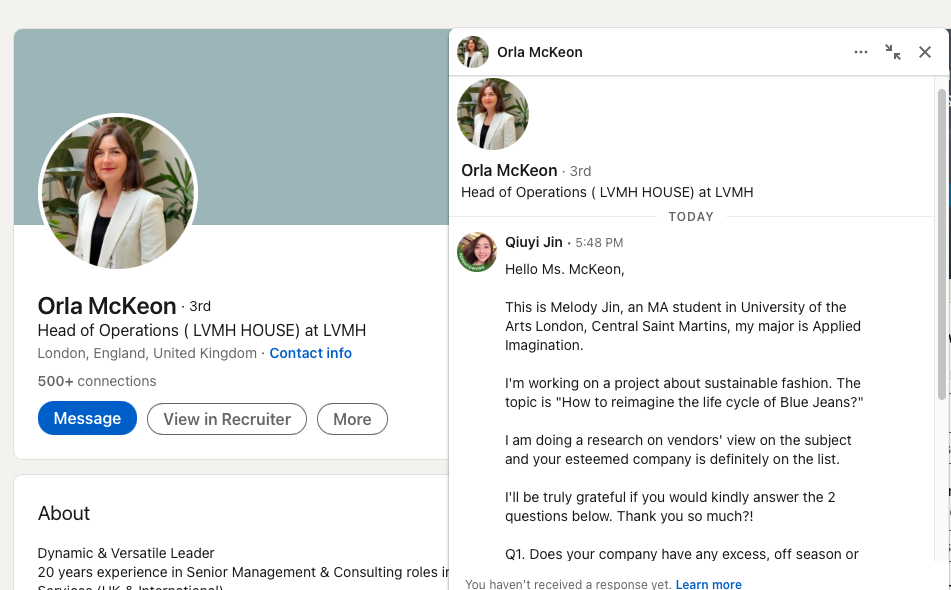Click the 5:48 PM message timestamp
The width and height of the screenshot is (951, 590).
click(599, 243)
